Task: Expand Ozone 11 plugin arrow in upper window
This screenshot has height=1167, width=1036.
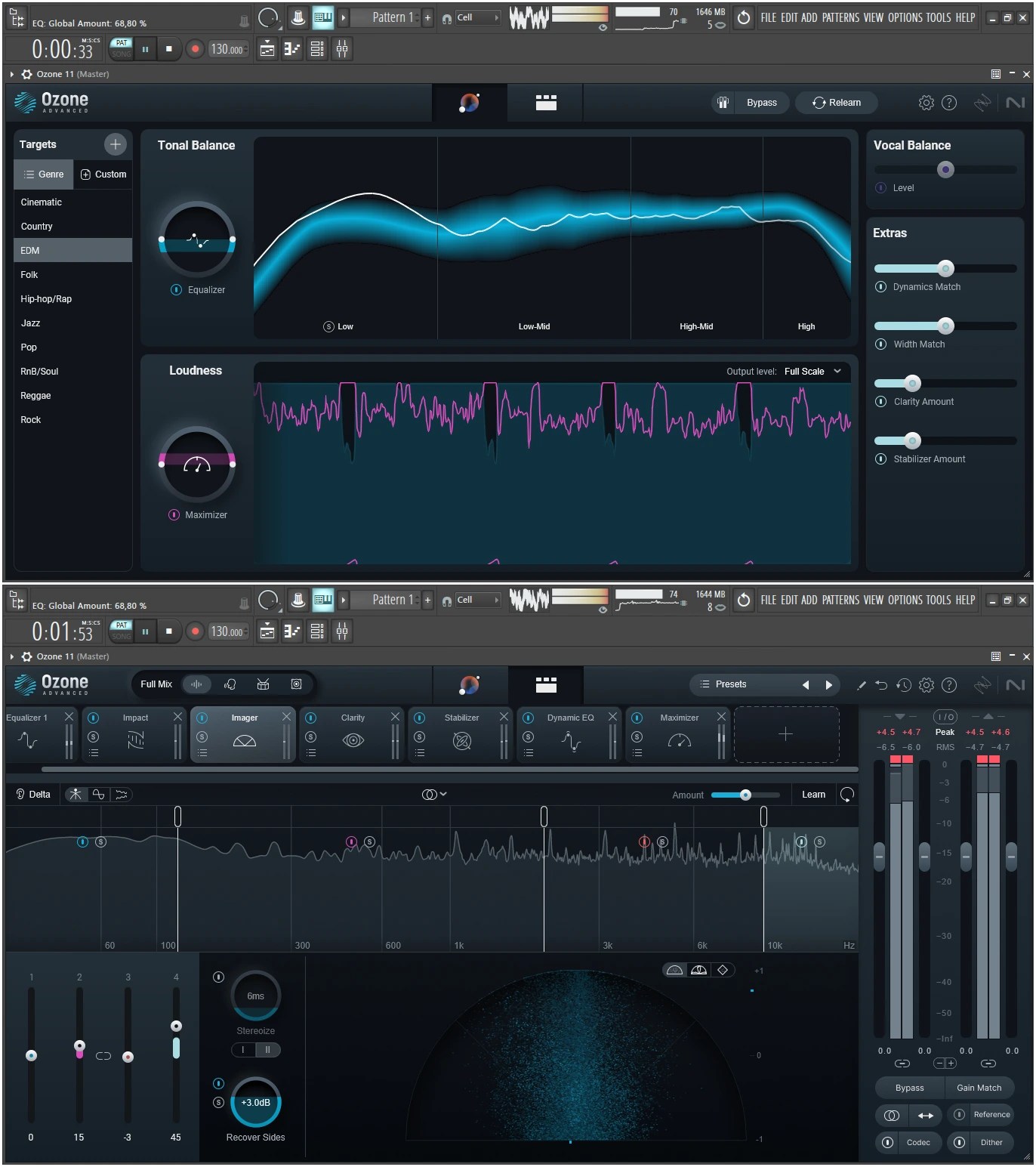Action: point(12,74)
